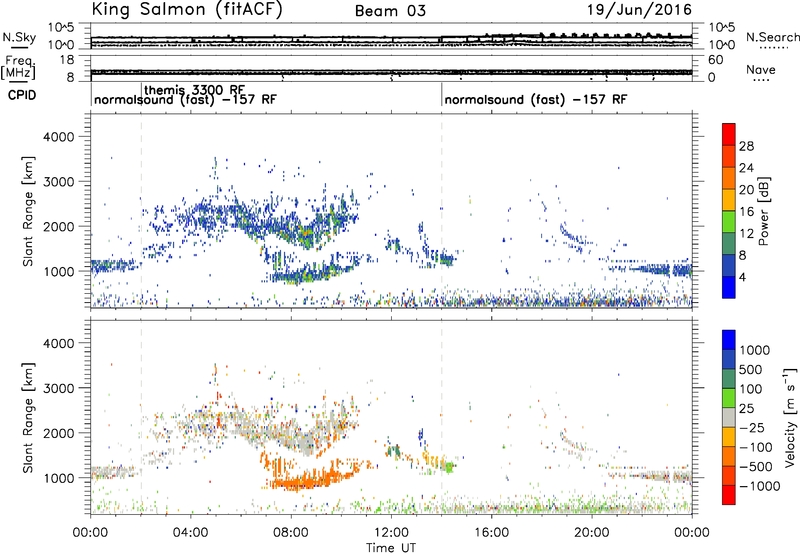Click the '16:00' time axis tick label
The width and height of the screenshot is (800, 554).
[491, 533]
